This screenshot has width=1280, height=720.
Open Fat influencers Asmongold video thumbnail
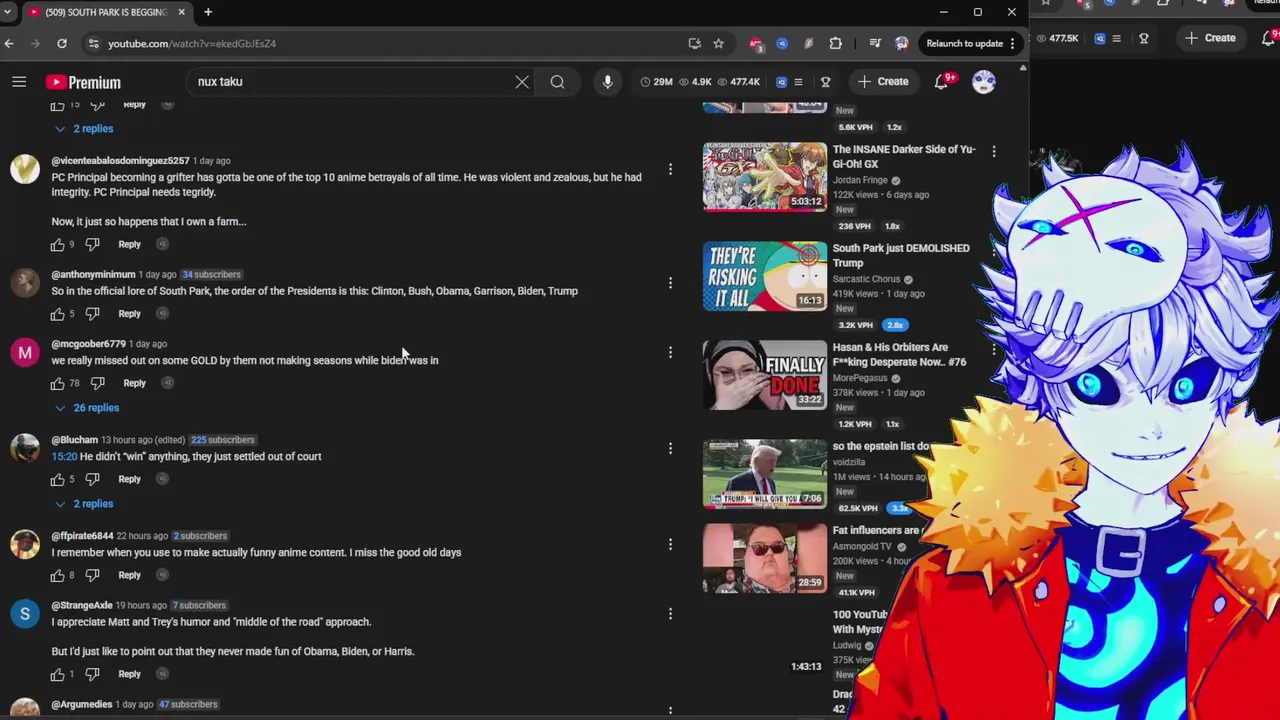(x=765, y=558)
